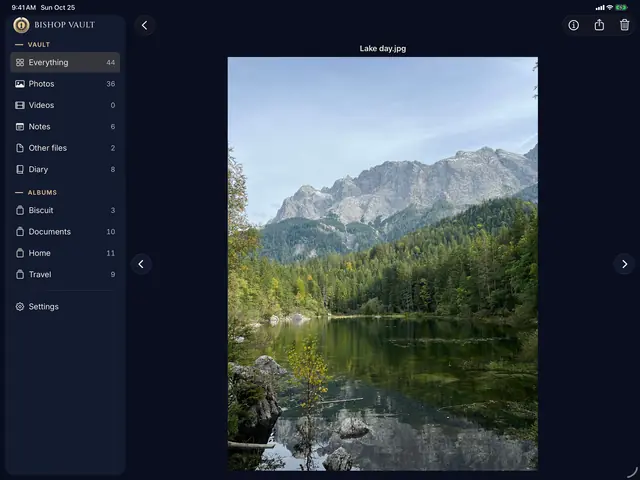640x480 pixels.
Task: Open the Biscuit album
Action: pyautogui.click(x=65, y=210)
